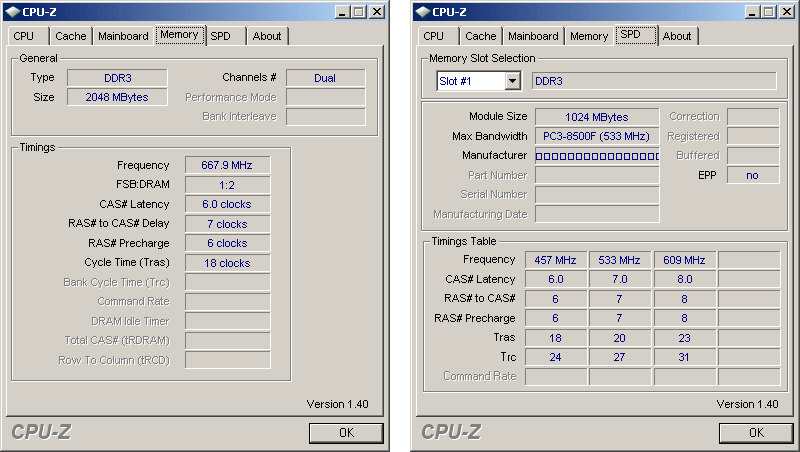
Task: Click the Channels # field Dual
Action: pos(326,78)
